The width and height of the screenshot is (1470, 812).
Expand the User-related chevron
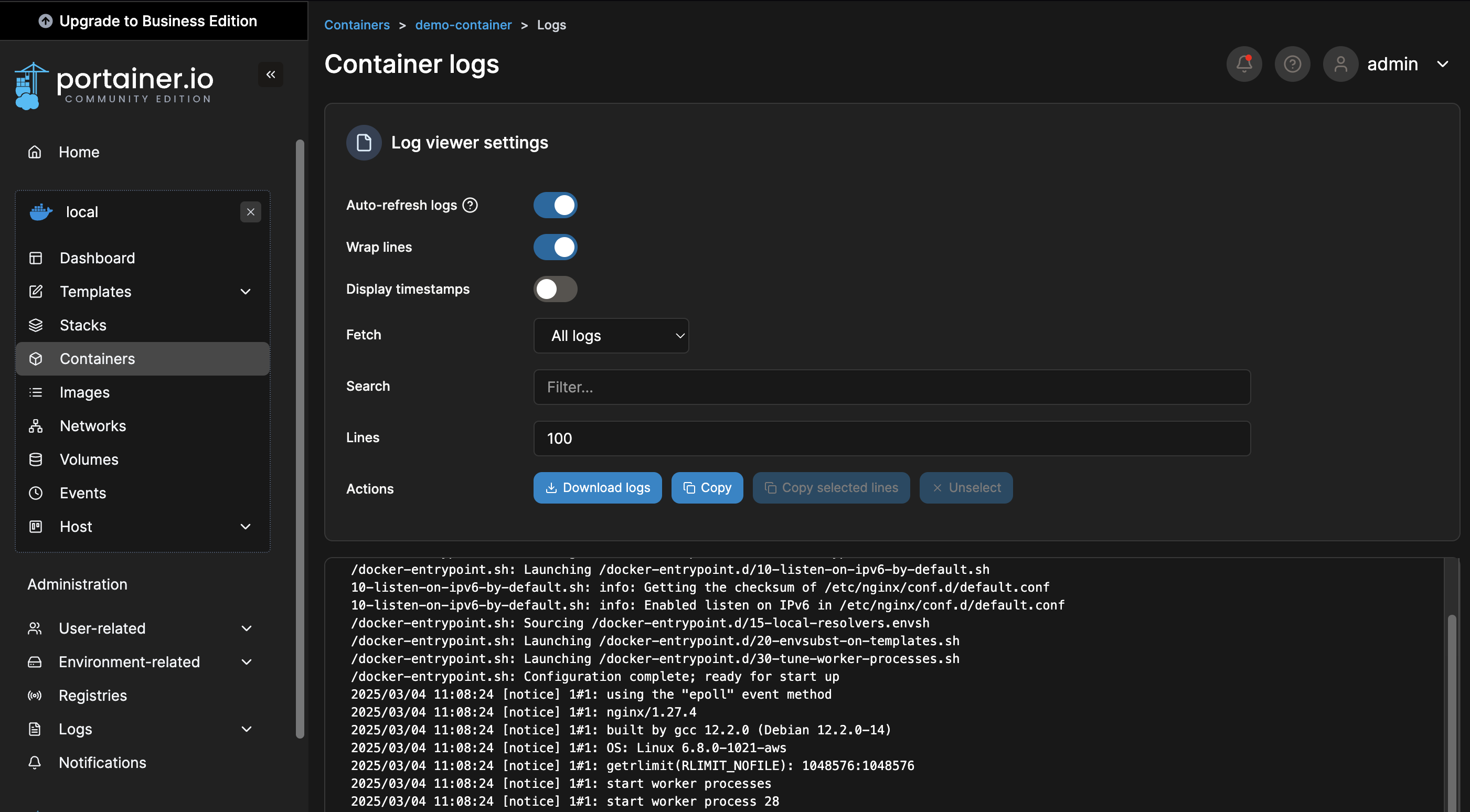(x=247, y=629)
